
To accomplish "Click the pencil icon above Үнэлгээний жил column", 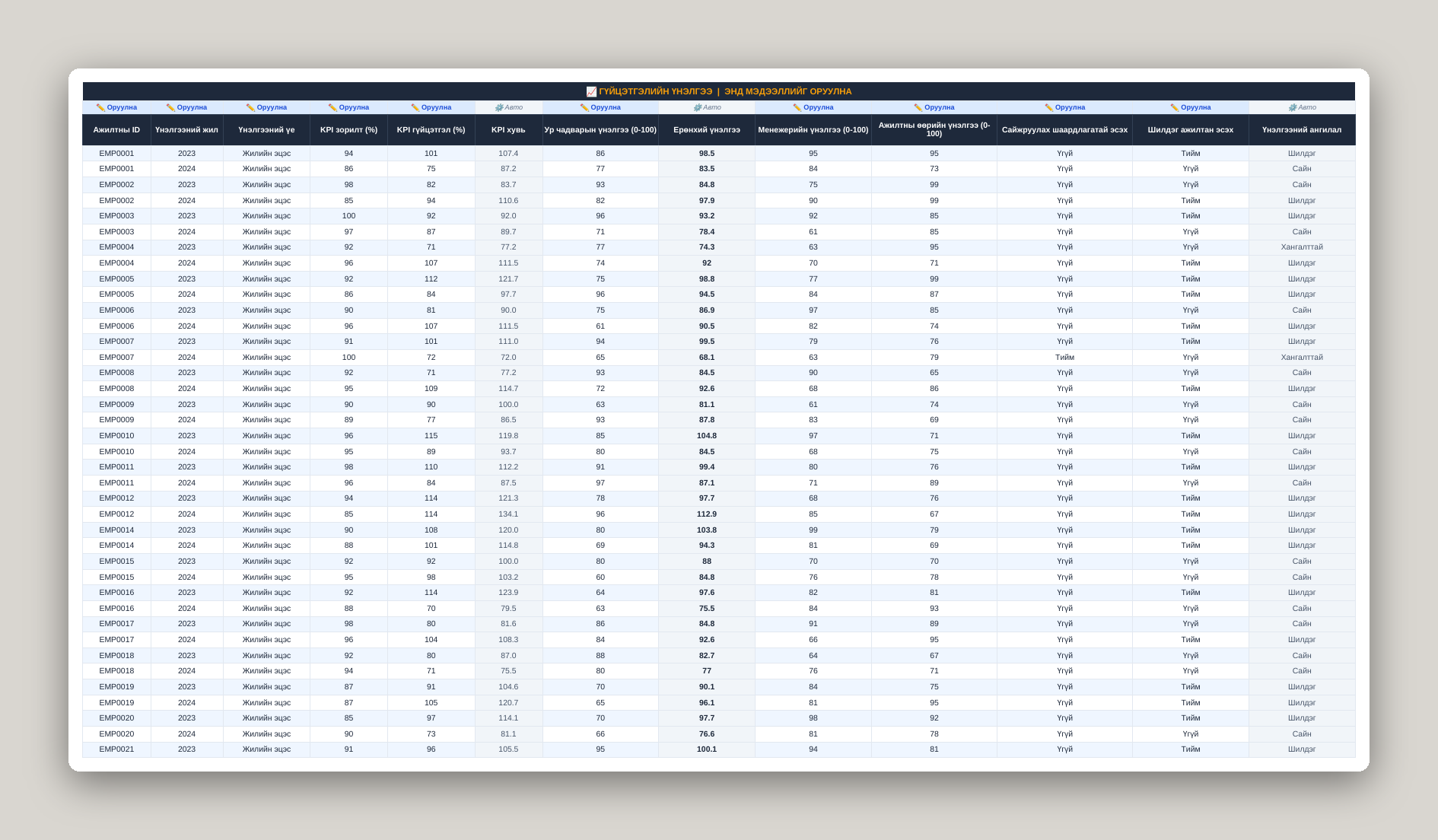I will coord(170,108).
